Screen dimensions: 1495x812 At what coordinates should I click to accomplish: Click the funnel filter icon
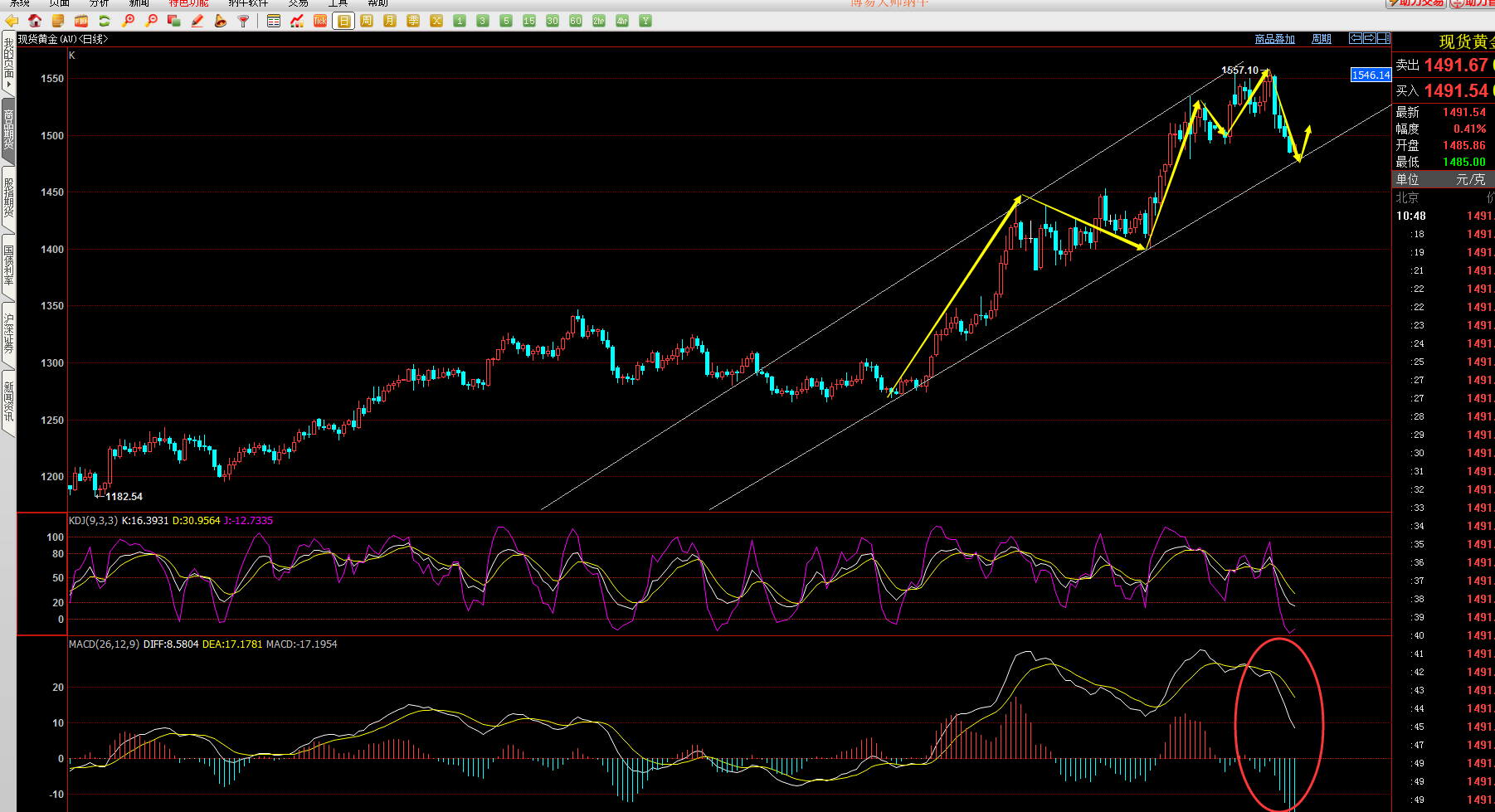click(x=244, y=21)
